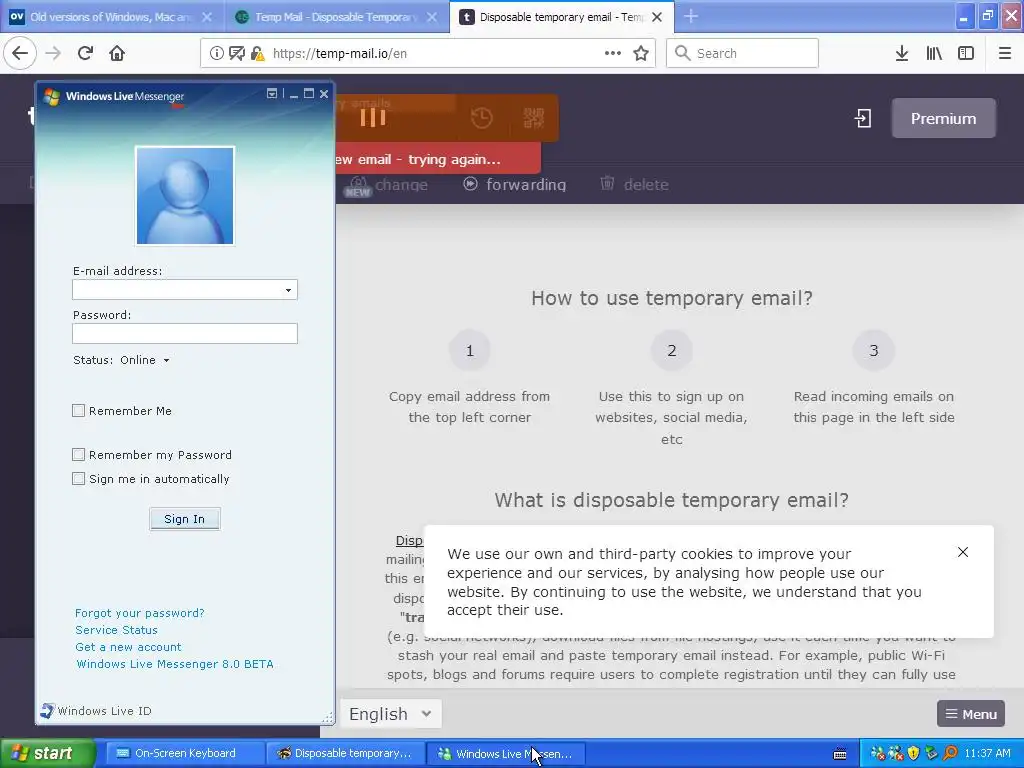Open the downloads arrow in Firefox toolbar

click(x=902, y=53)
